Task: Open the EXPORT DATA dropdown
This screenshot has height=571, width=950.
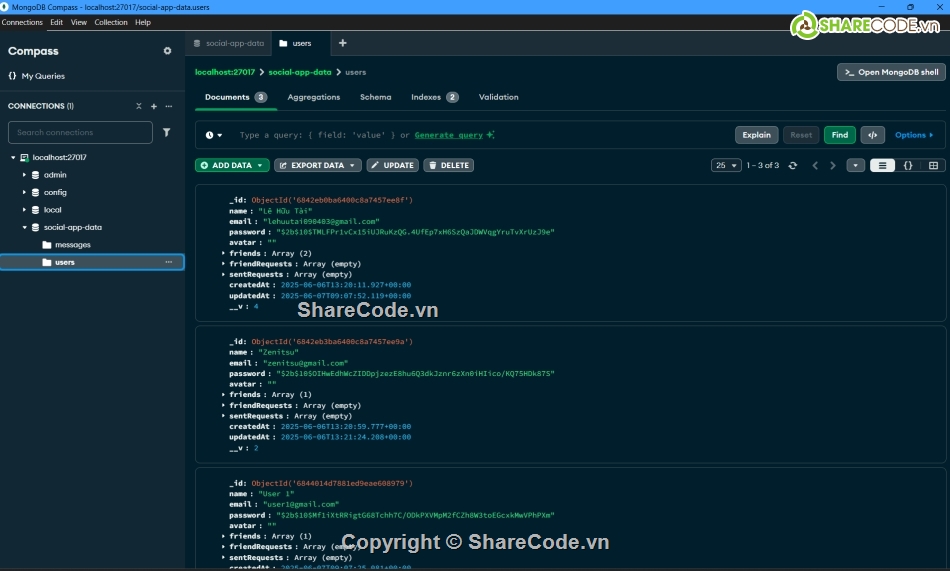Action: pyautogui.click(x=317, y=165)
